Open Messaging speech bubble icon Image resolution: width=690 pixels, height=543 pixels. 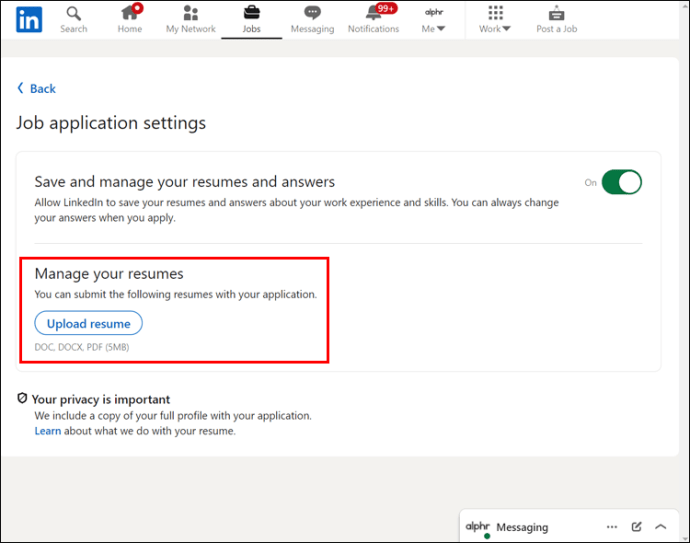[312, 14]
